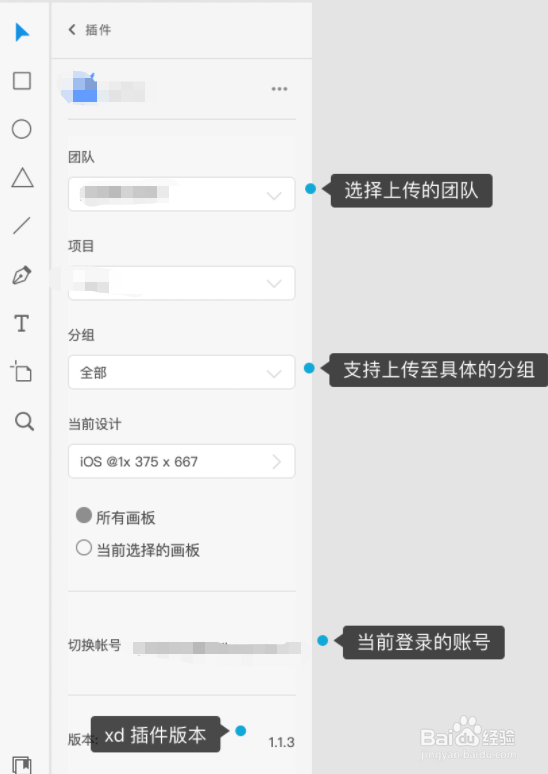Select the Zoom magnifier tool

click(x=24, y=422)
